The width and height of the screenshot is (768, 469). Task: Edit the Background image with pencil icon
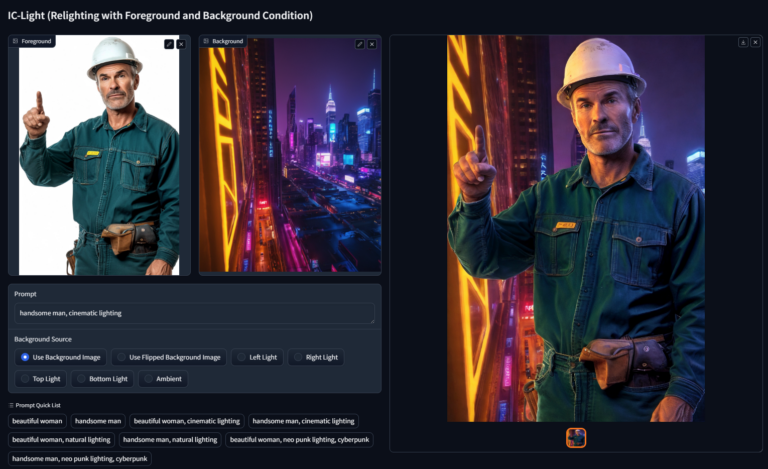click(360, 44)
